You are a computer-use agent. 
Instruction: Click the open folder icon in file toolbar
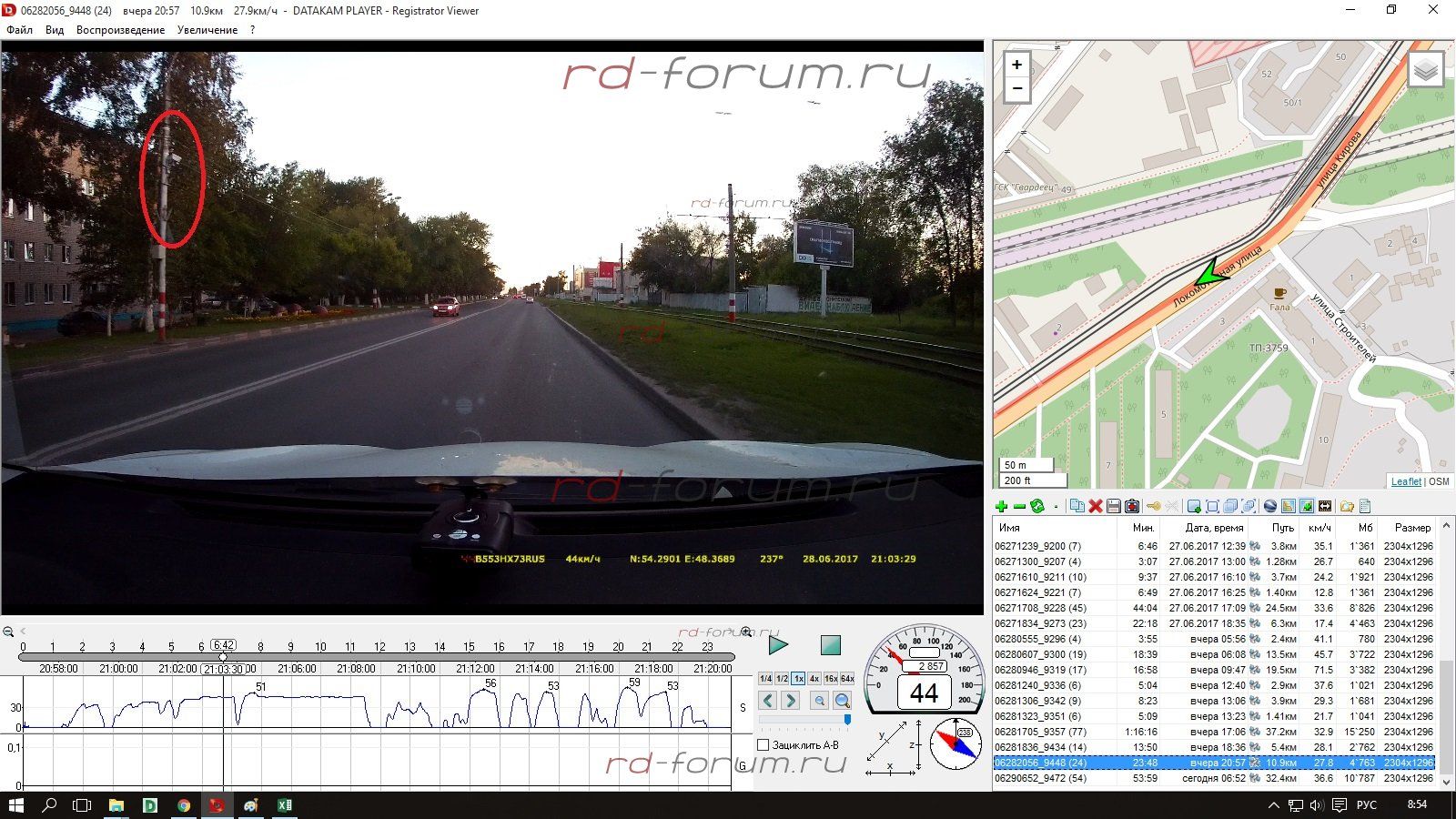point(1346,507)
